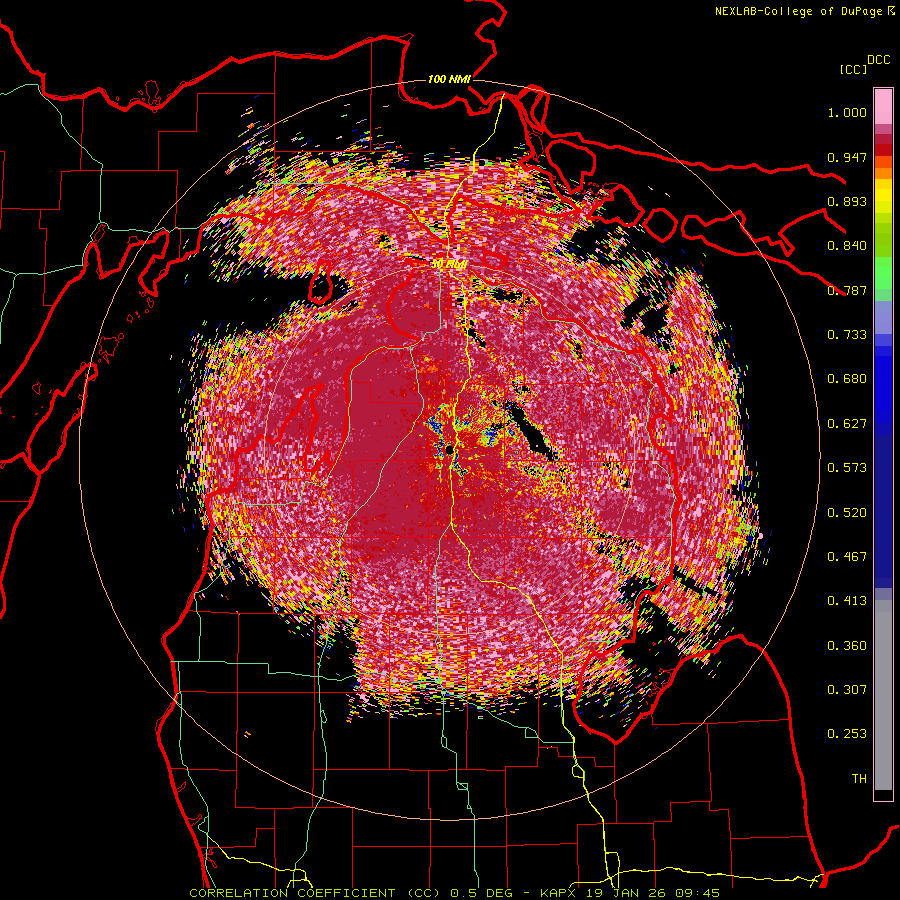The height and width of the screenshot is (900, 900).
Task: Click the 0.627 legend value
Action: [847, 424]
